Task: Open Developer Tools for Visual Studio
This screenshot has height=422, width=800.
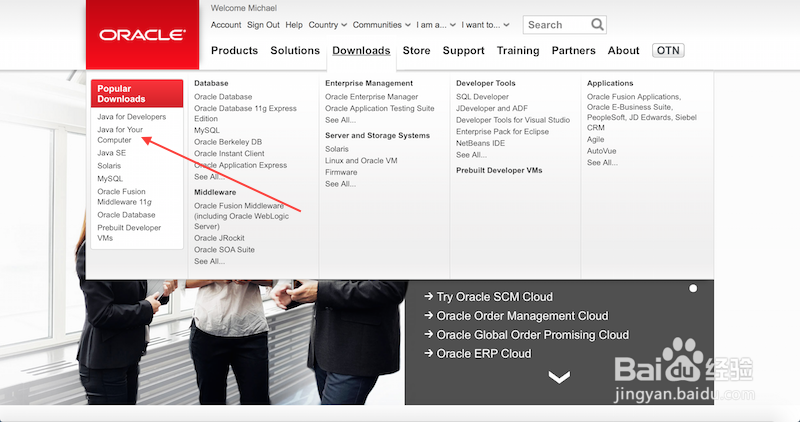Action: tap(513, 120)
